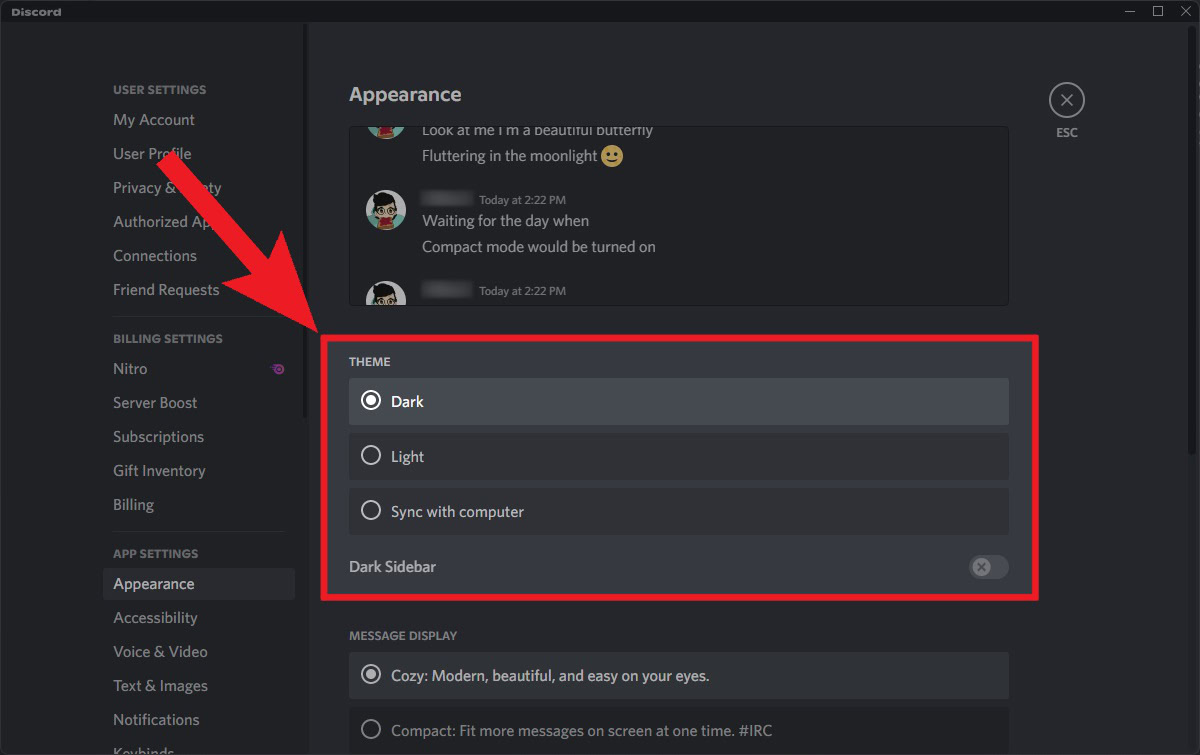Click the settings sidebar scrollbar

coord(304,220)
